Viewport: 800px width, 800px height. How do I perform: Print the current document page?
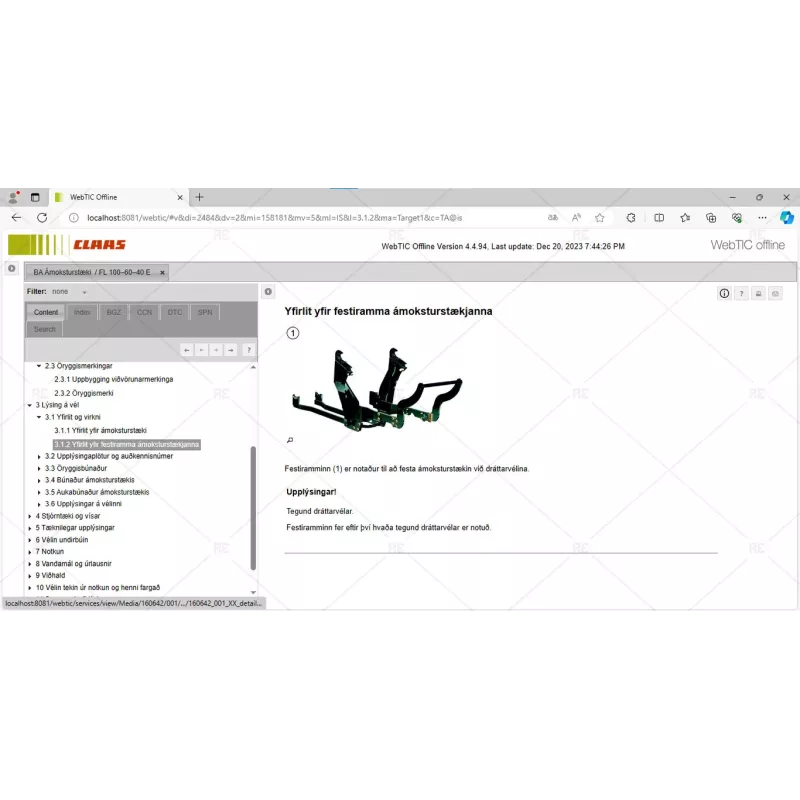click(758, 293)
